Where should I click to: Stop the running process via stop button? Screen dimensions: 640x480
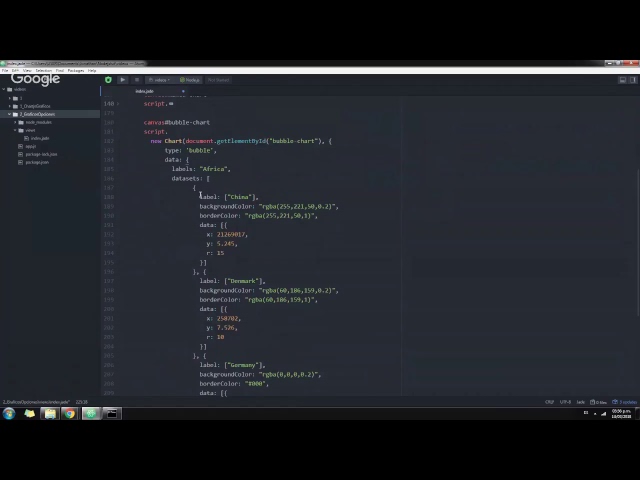tap(137, 80)
